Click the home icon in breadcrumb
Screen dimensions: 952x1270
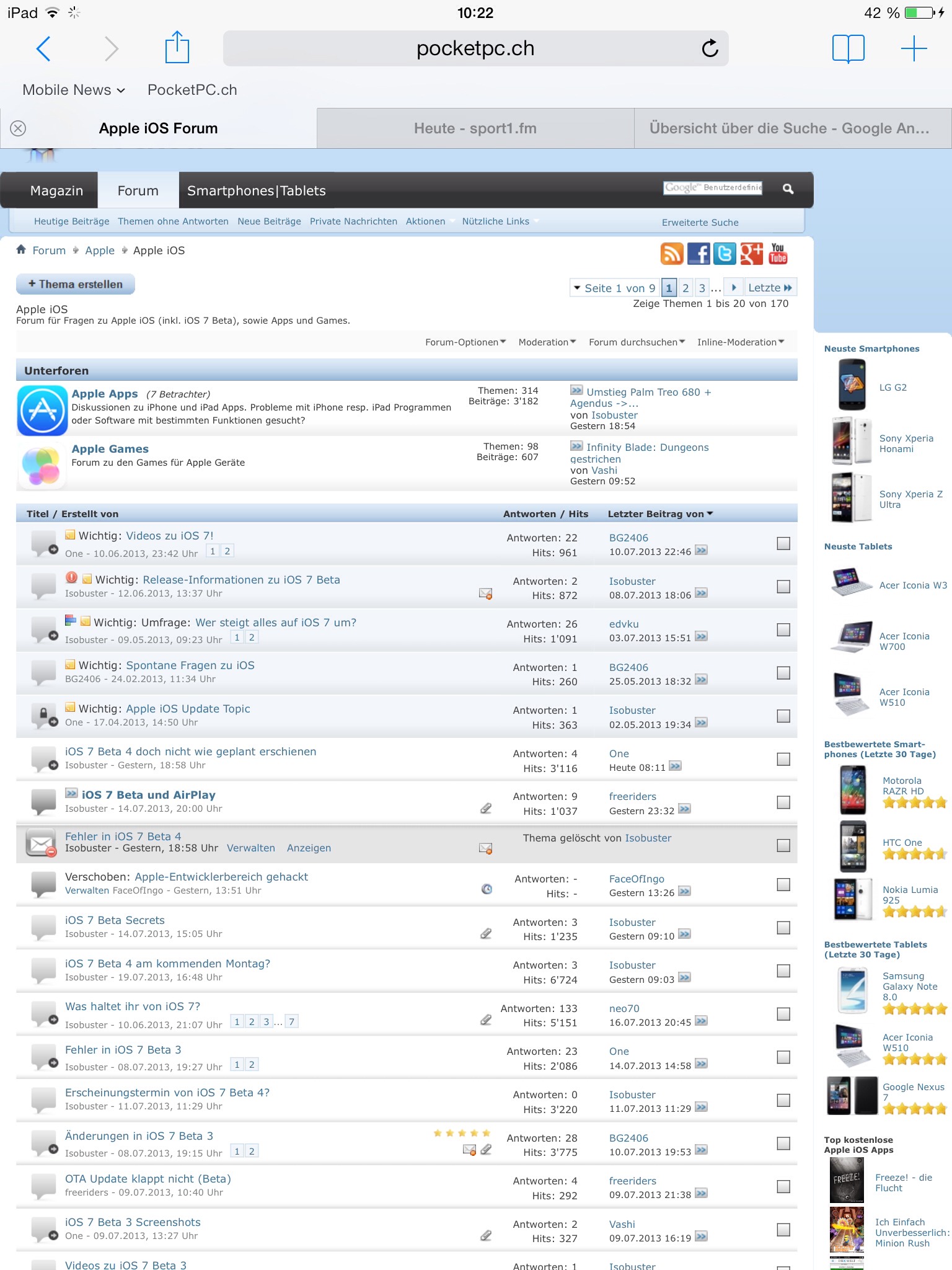click(21, 249)
